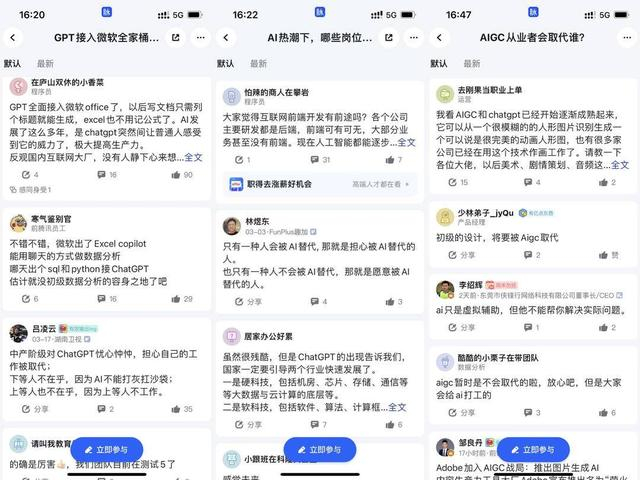
Task: Expand 全文 on 怕辣的商人在攀岩's post
Action: (407, 142)
